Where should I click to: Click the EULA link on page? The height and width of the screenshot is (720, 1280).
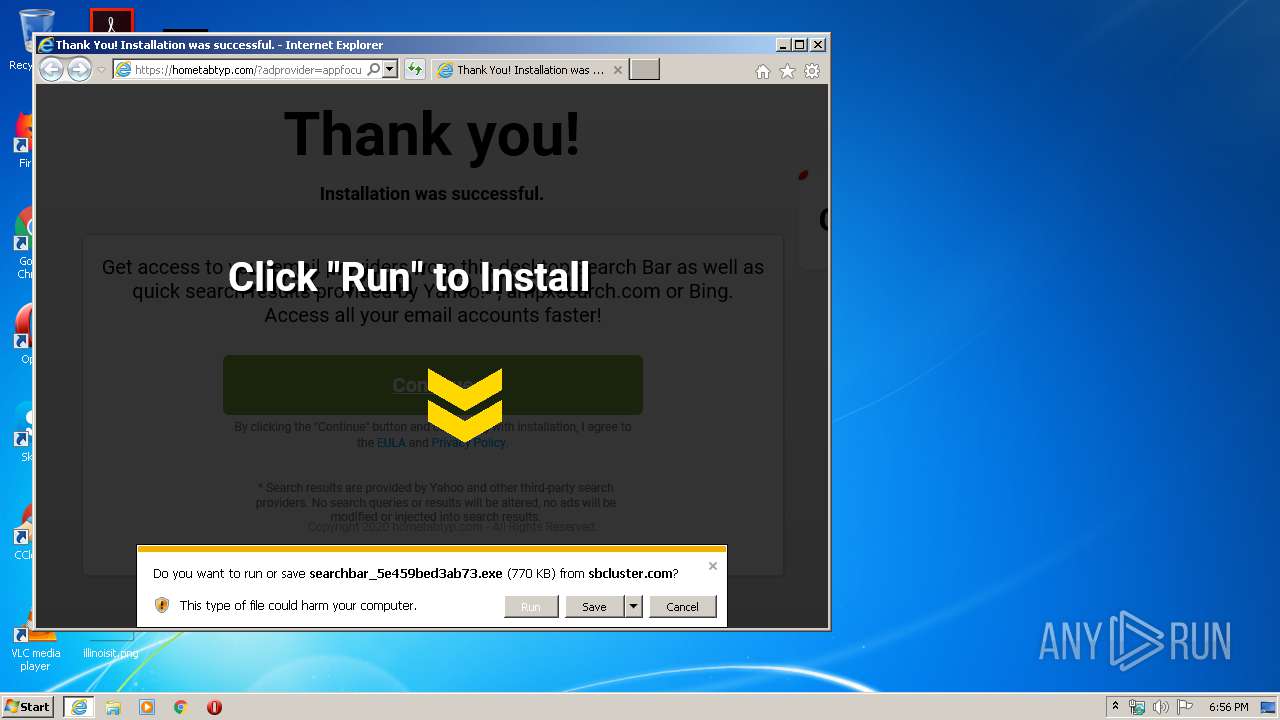(x=391, y=442)
